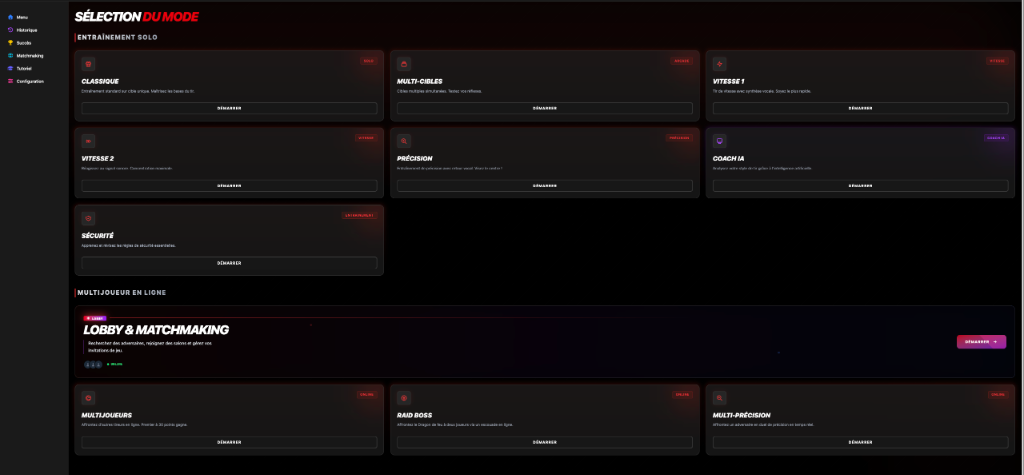Start Raid Boss with Démarrer button

pos(545,442)
